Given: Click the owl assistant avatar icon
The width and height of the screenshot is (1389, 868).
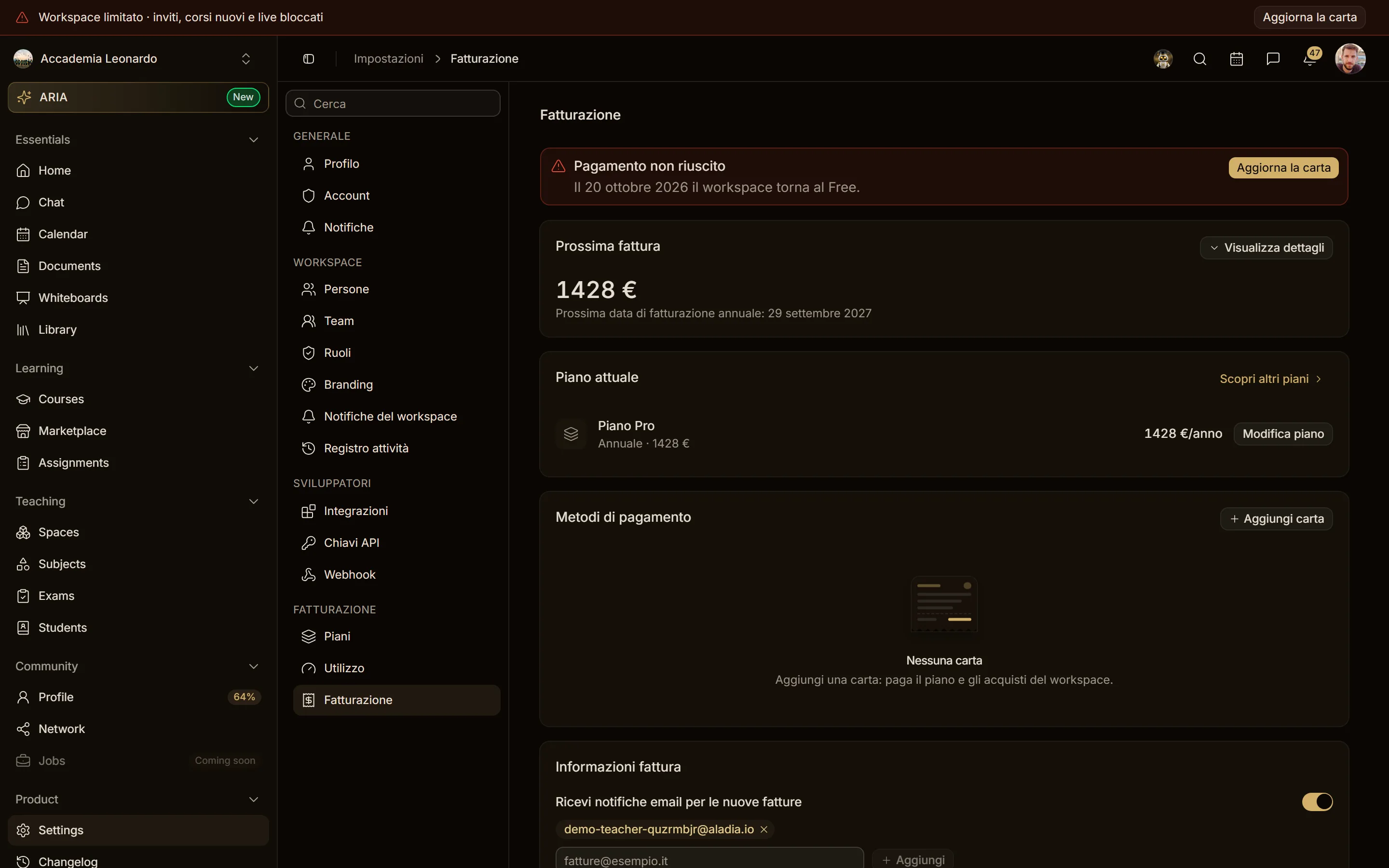Looking at the screenshot, I should coord(1163,58).
